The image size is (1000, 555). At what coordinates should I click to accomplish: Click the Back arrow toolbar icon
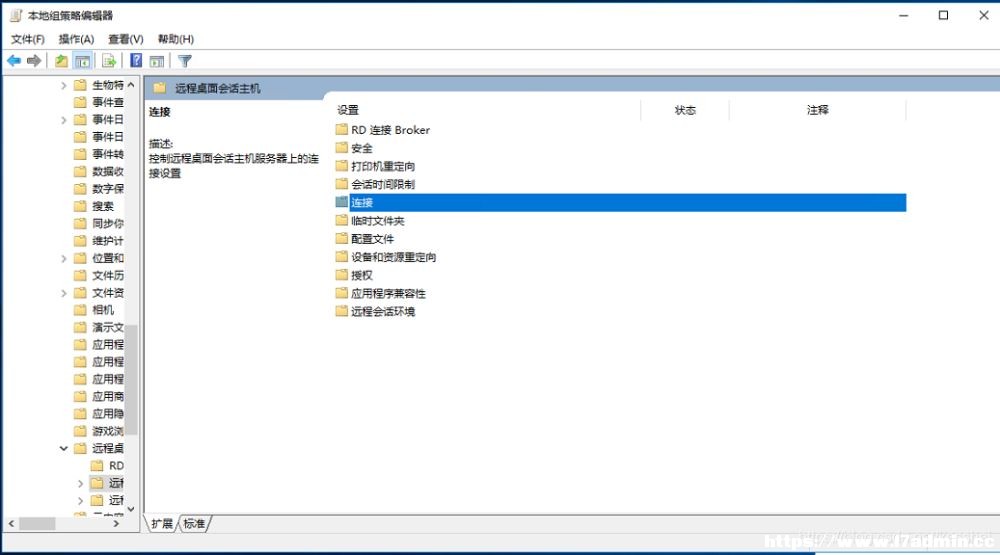click(x=14, y=61)
